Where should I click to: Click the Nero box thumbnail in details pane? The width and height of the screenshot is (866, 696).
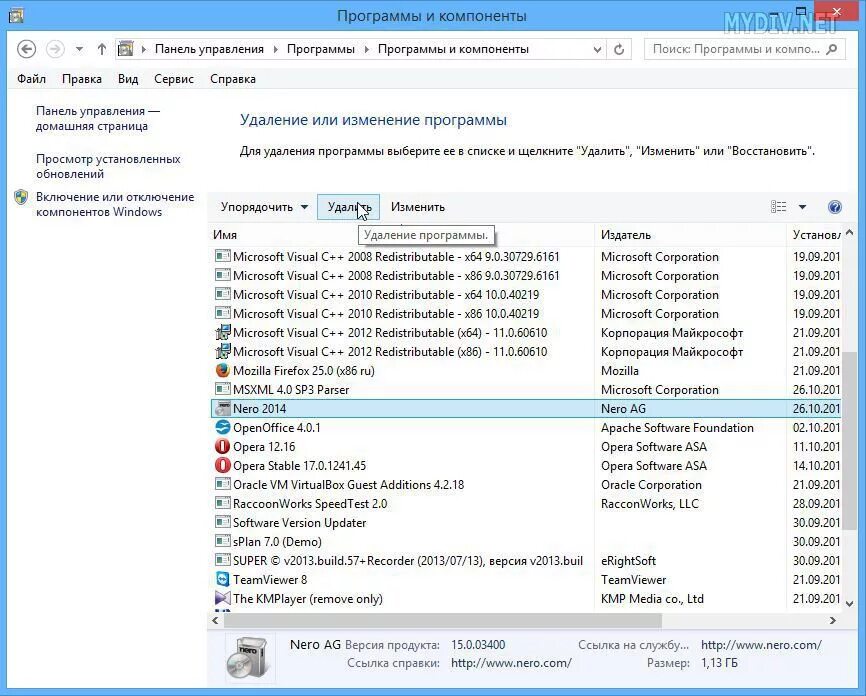(249, 656)
